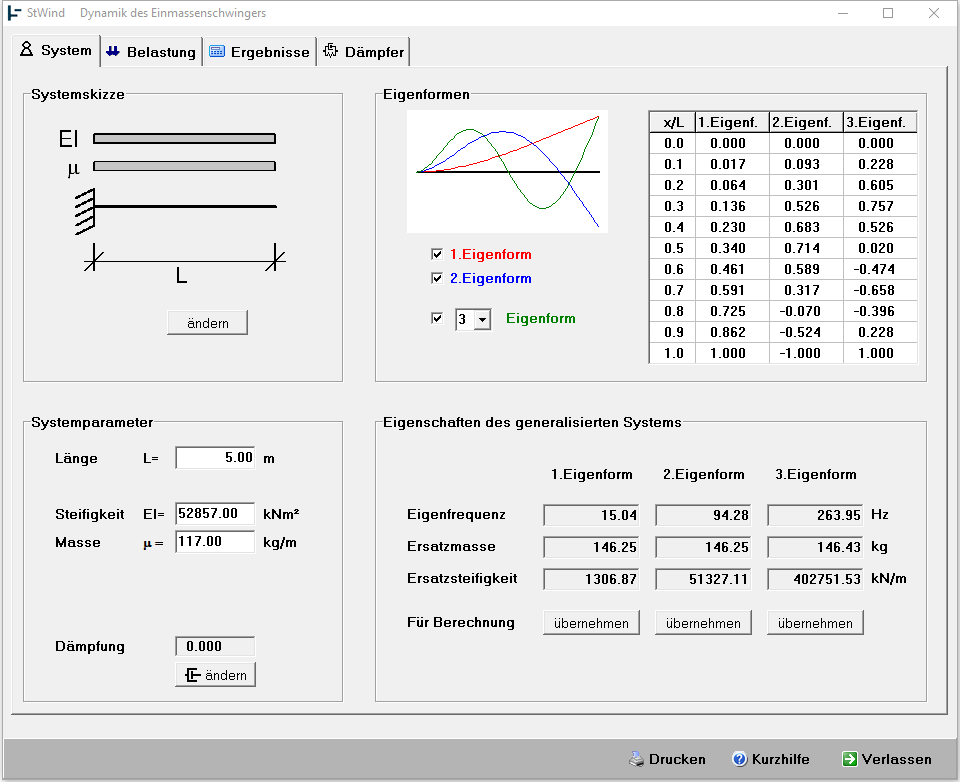
Task: Click Ersatzsteifigkeit value 1306.87
Action: (591, 579)
